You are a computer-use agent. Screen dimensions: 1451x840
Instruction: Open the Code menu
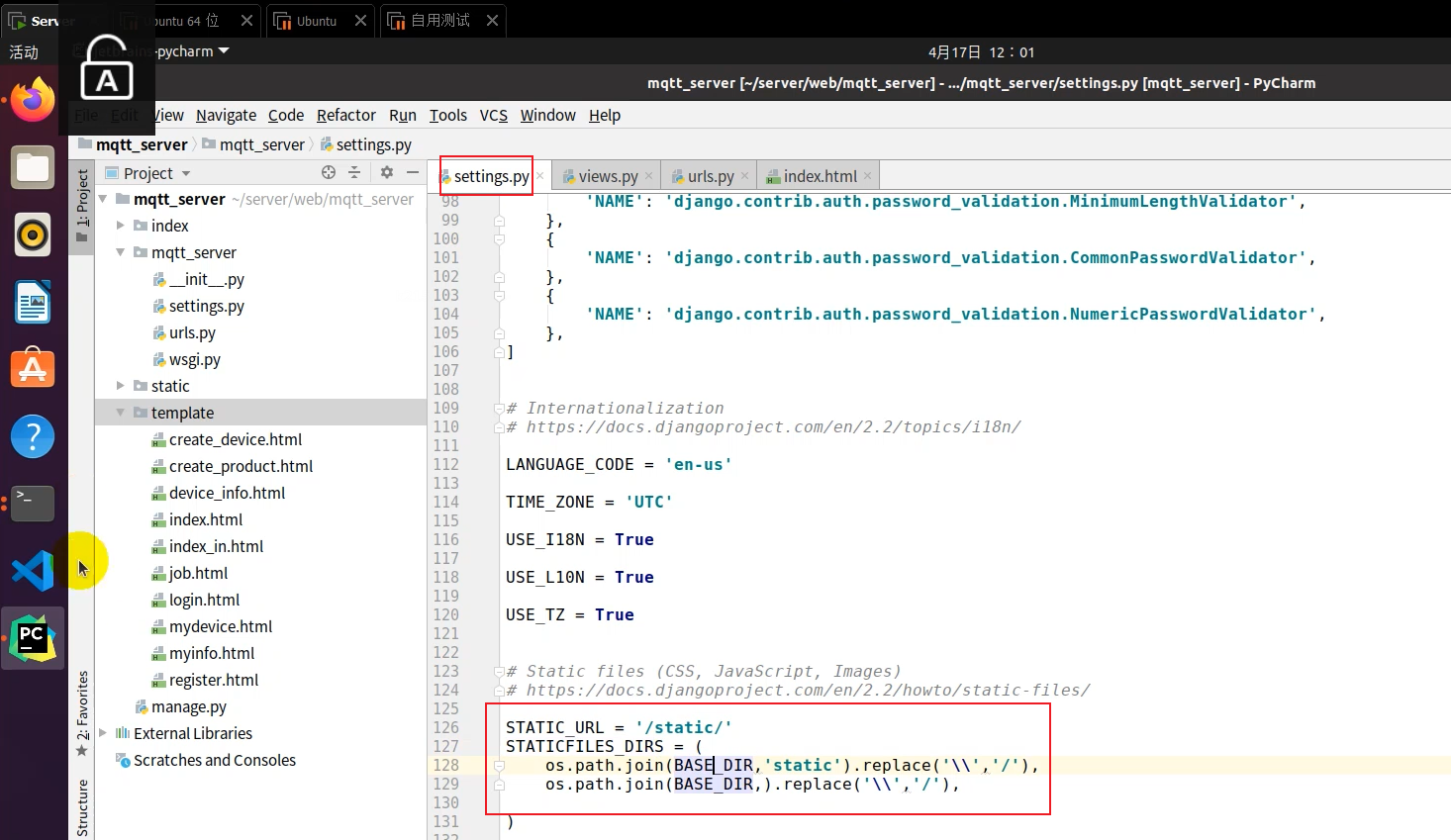(286, 115)
